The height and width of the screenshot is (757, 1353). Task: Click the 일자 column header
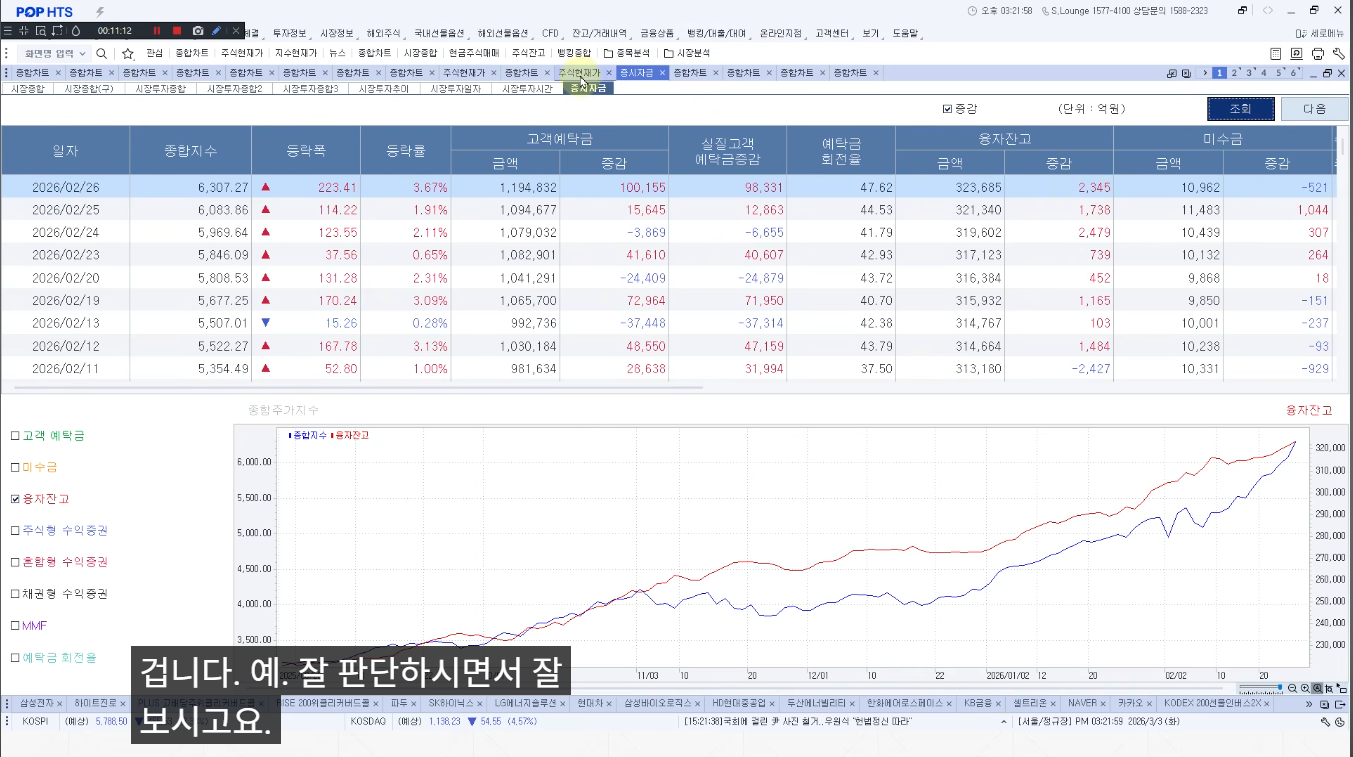coord(65,151)
